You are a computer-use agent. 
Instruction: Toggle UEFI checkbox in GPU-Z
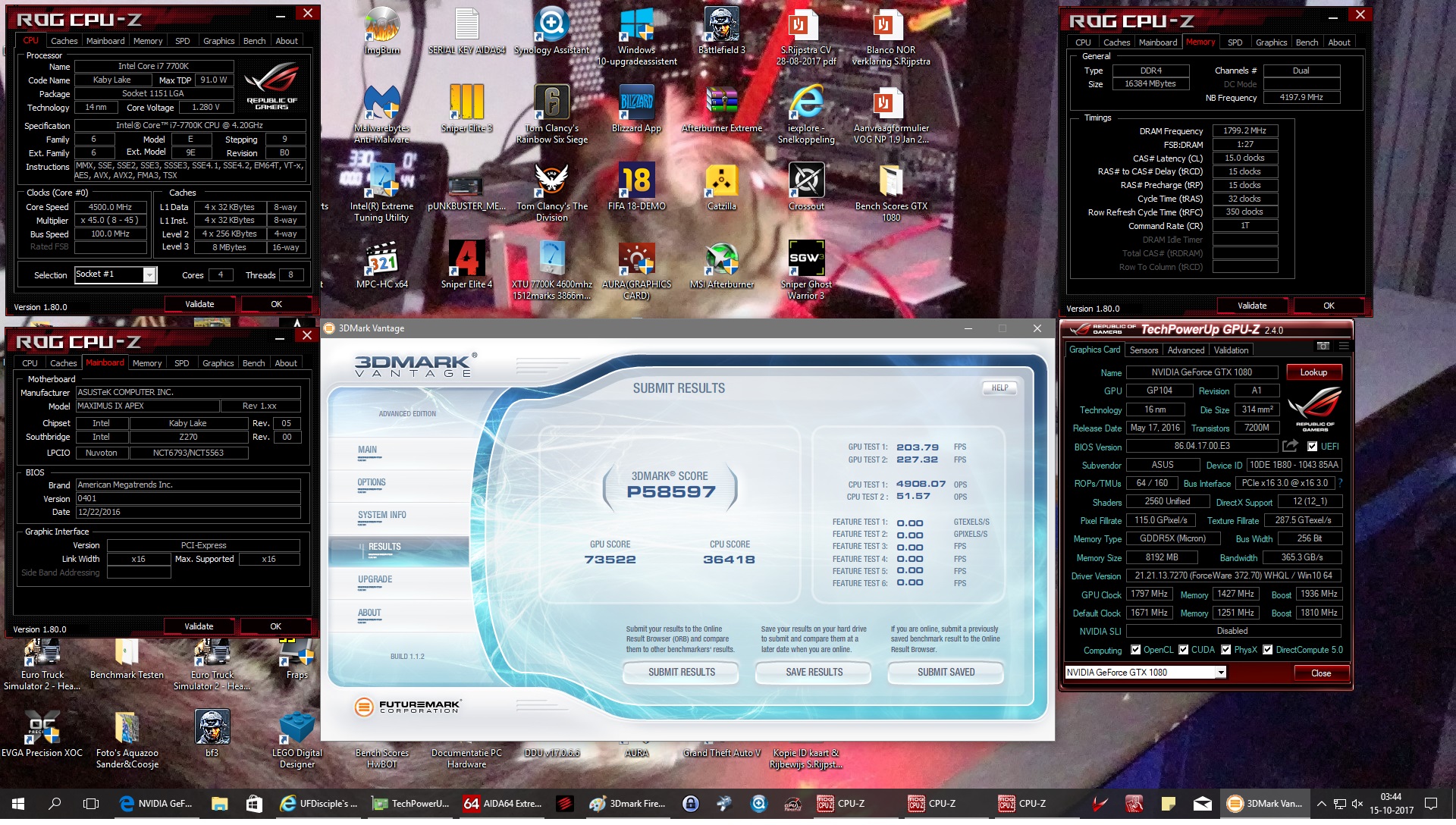[1313, 447]
